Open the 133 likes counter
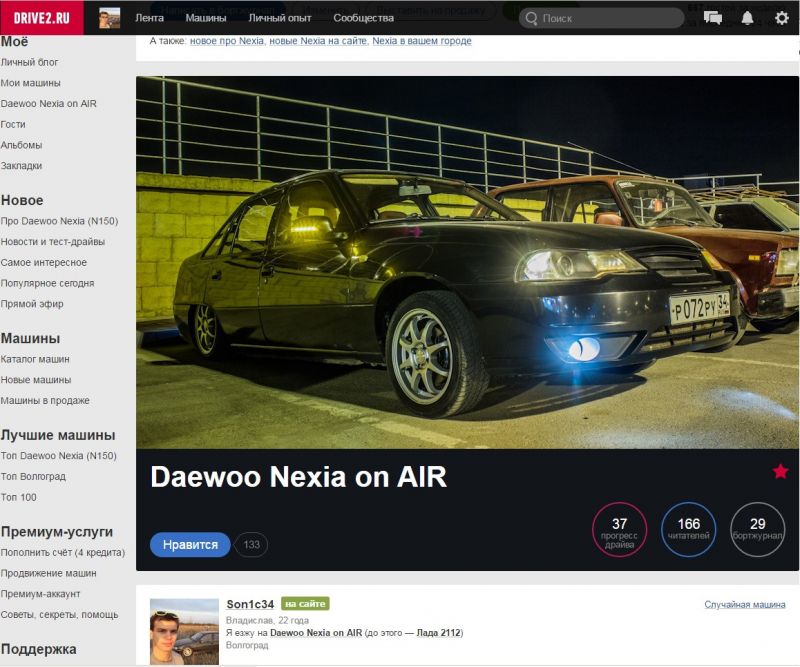 (251, 545)
